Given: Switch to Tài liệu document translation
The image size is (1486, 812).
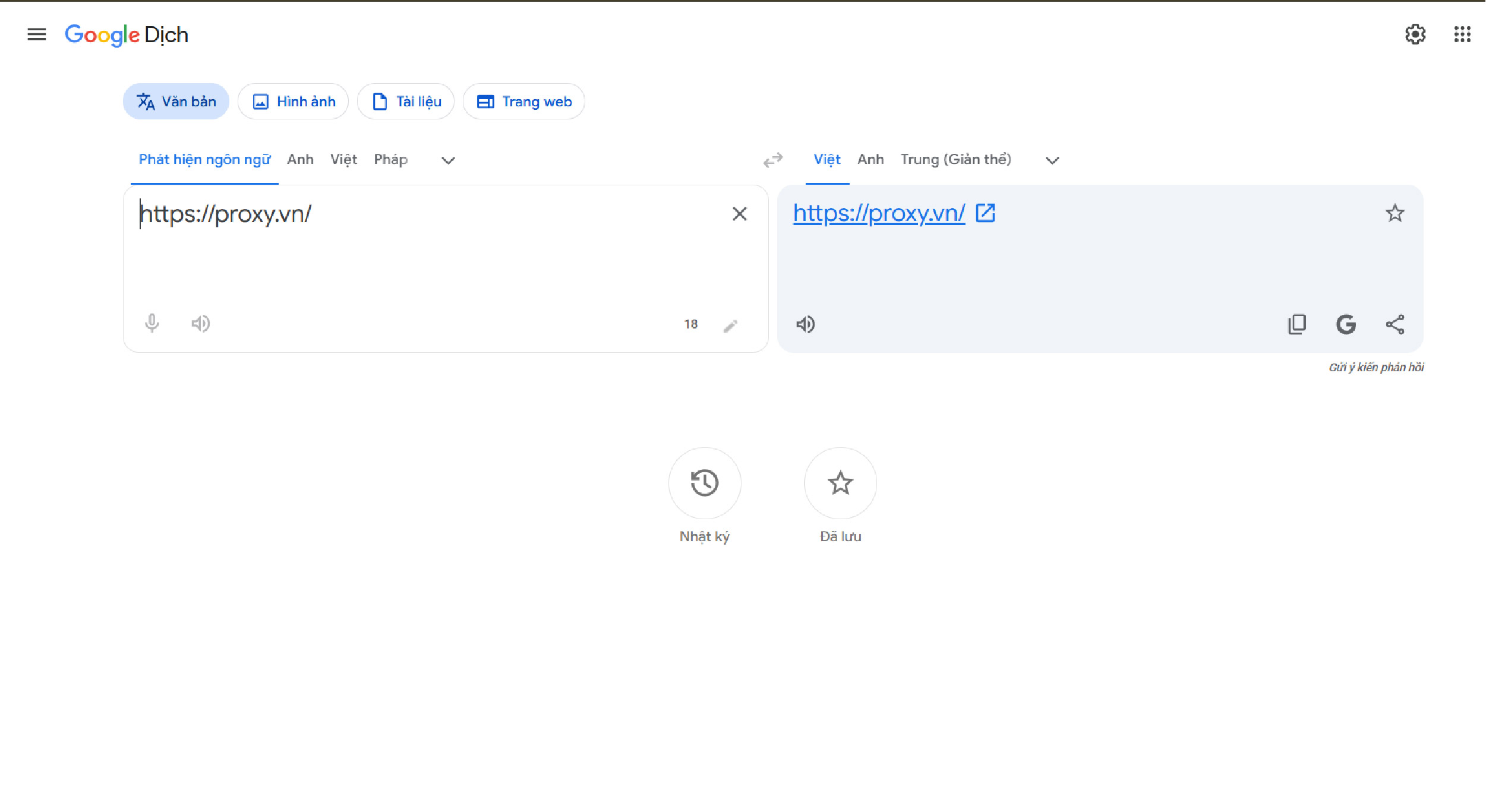Looking at the screenshot, I should click(406, 102).
